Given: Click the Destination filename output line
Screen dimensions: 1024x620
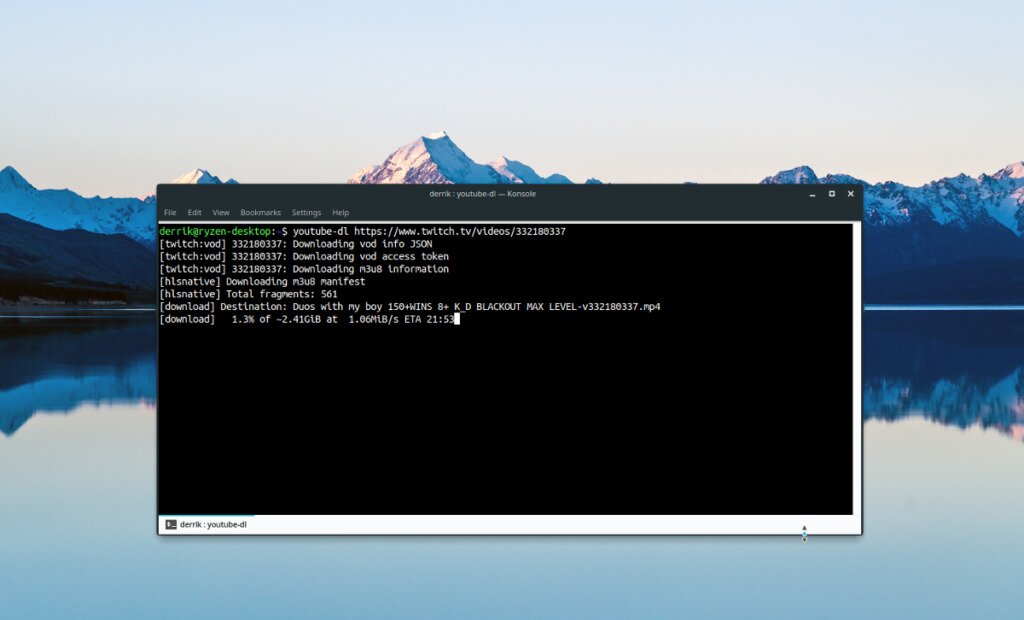Looking at the screenshot, I should pos(410,306).
